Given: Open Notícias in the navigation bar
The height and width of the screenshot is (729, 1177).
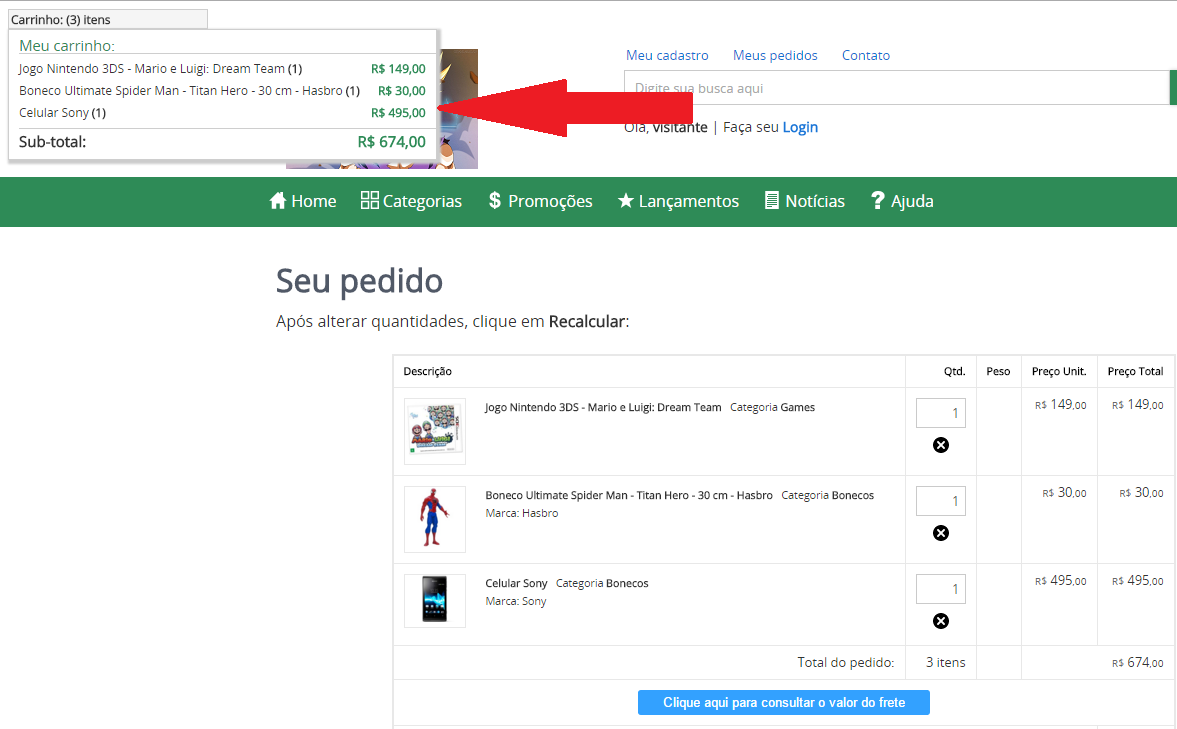Looking at the screenshot, I should (805, 201).
